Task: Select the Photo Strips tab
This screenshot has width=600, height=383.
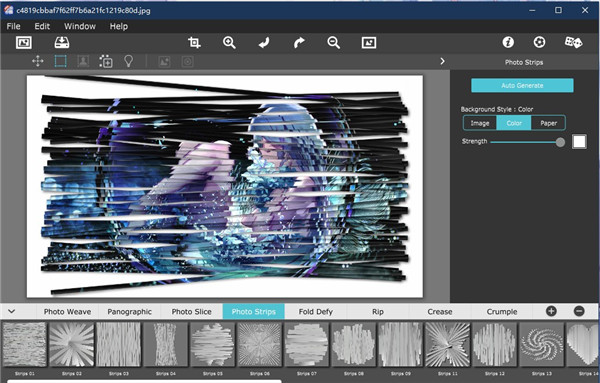Action: pos(254,311)
